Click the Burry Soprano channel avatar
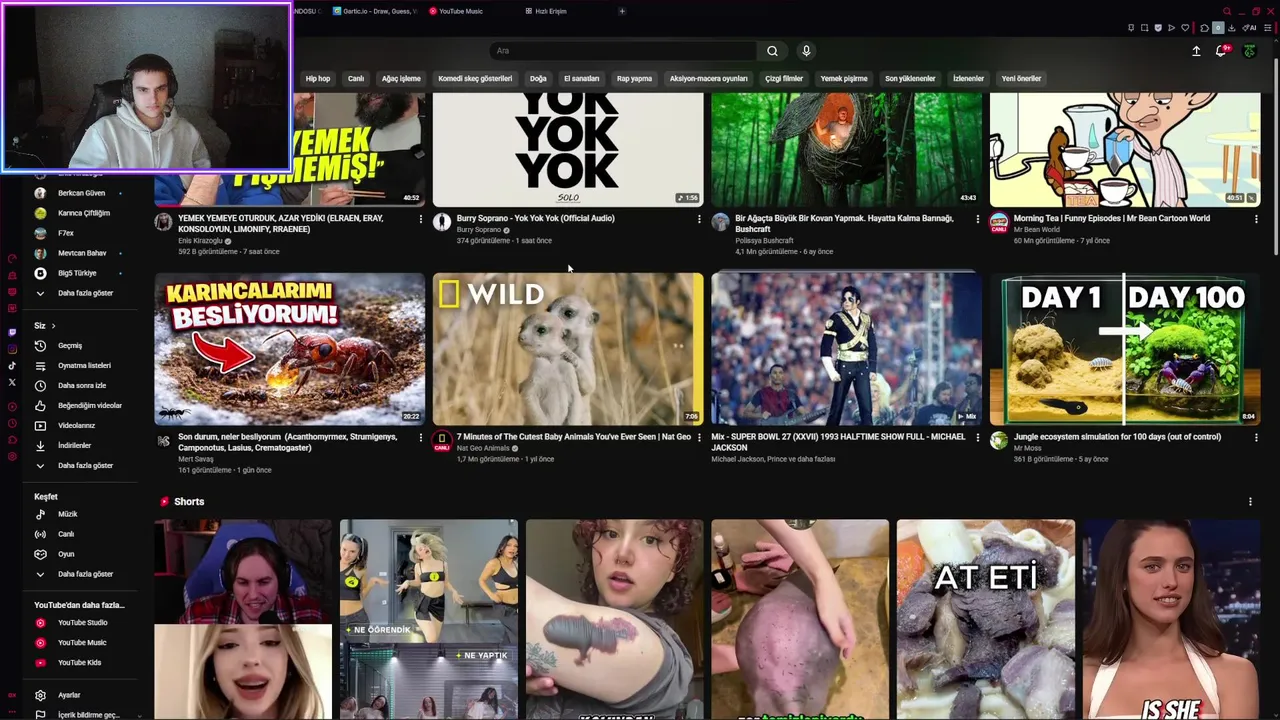 click(442, 222)
